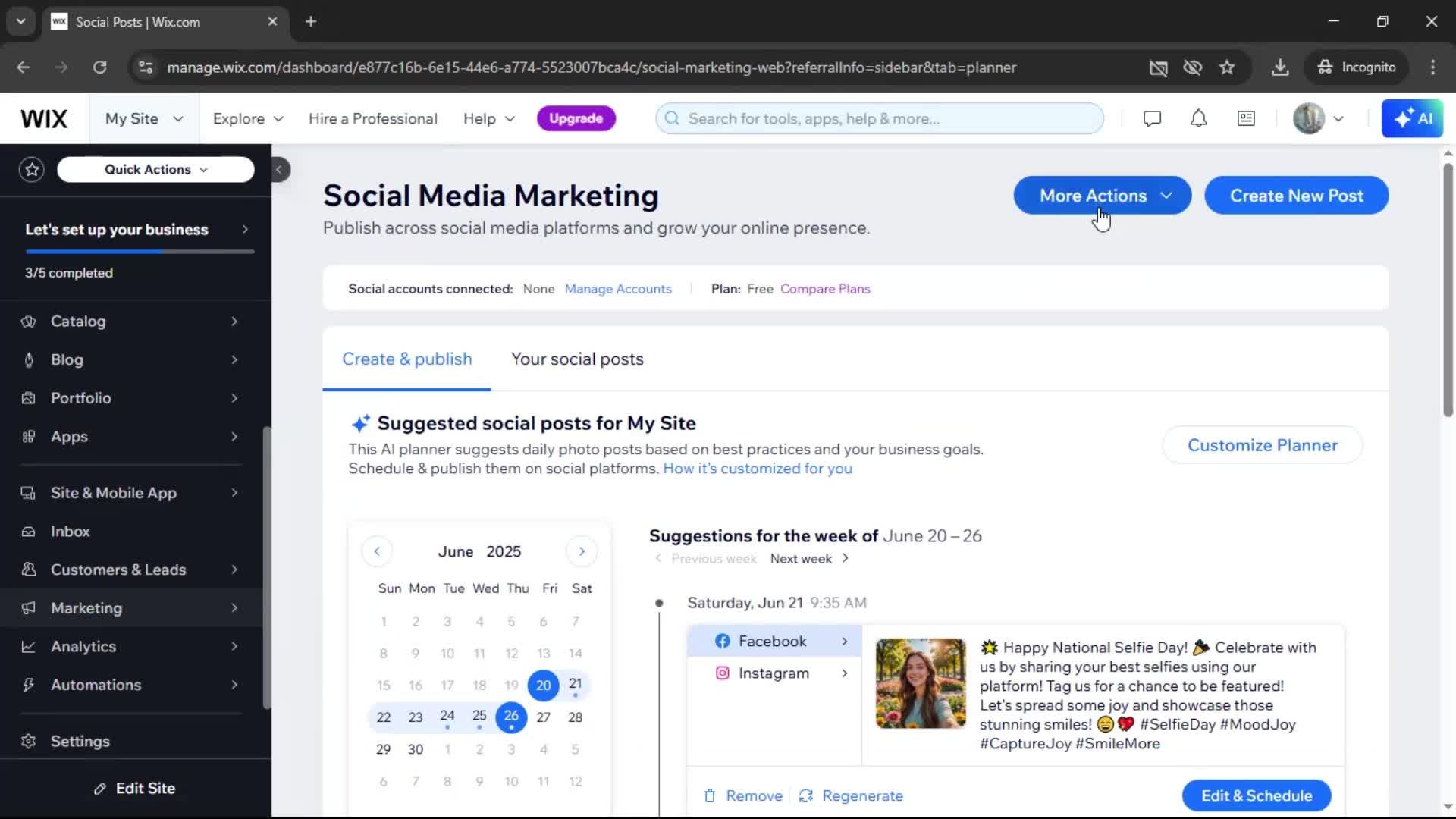This screenshot has width=1456, height=819.
Task: Expand Let's set up your business
Action: (x=136, y=230)
